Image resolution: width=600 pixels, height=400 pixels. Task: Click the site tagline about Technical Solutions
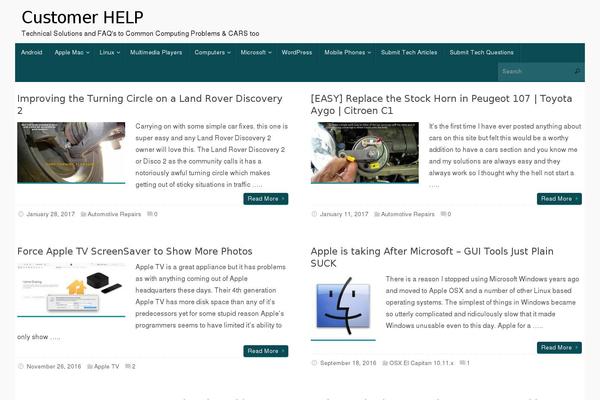(140, 34)
